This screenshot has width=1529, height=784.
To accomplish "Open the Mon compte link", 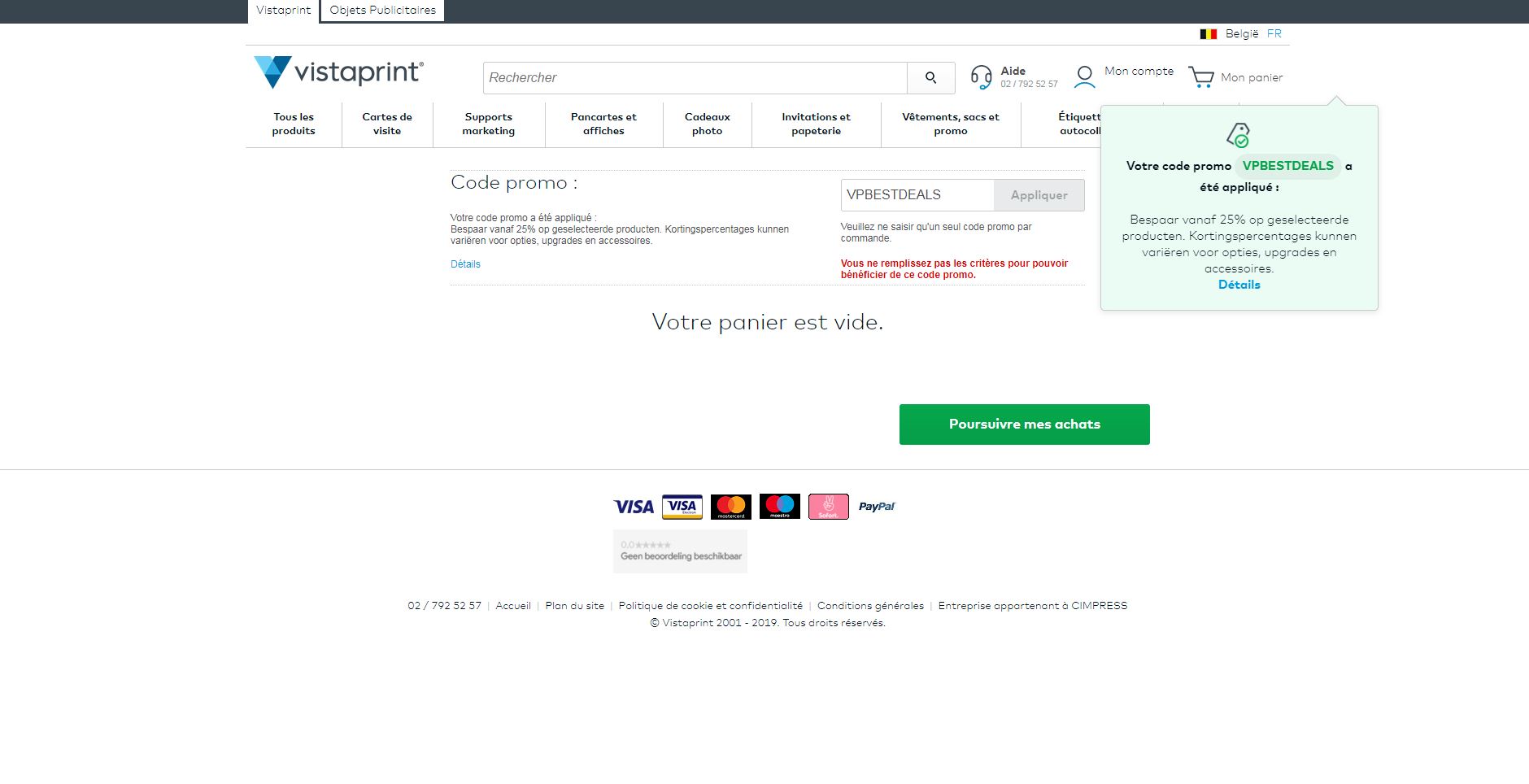I will tap(1139, 71).
